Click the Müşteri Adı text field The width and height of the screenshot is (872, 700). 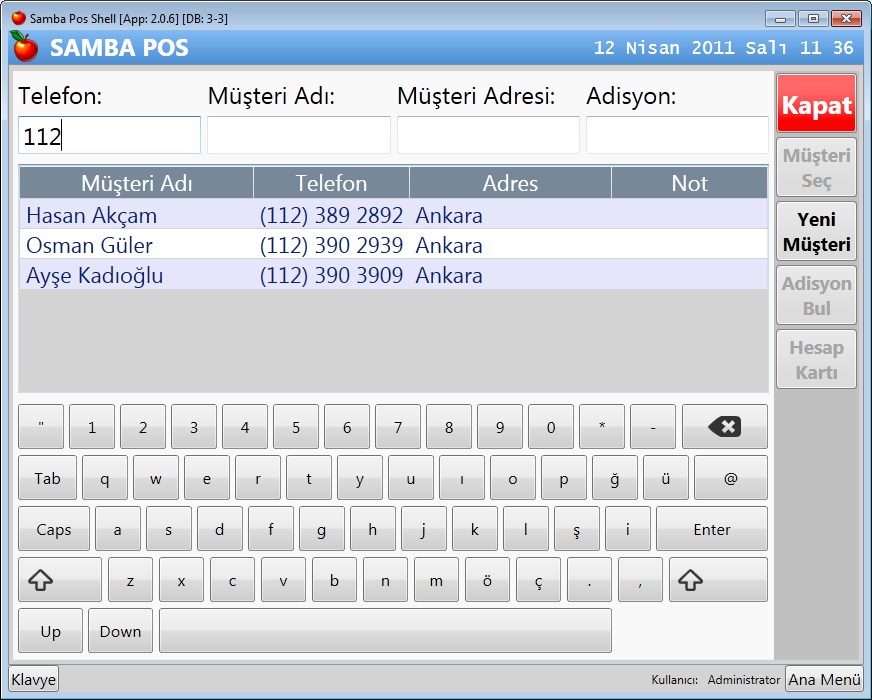pos(298,136)
